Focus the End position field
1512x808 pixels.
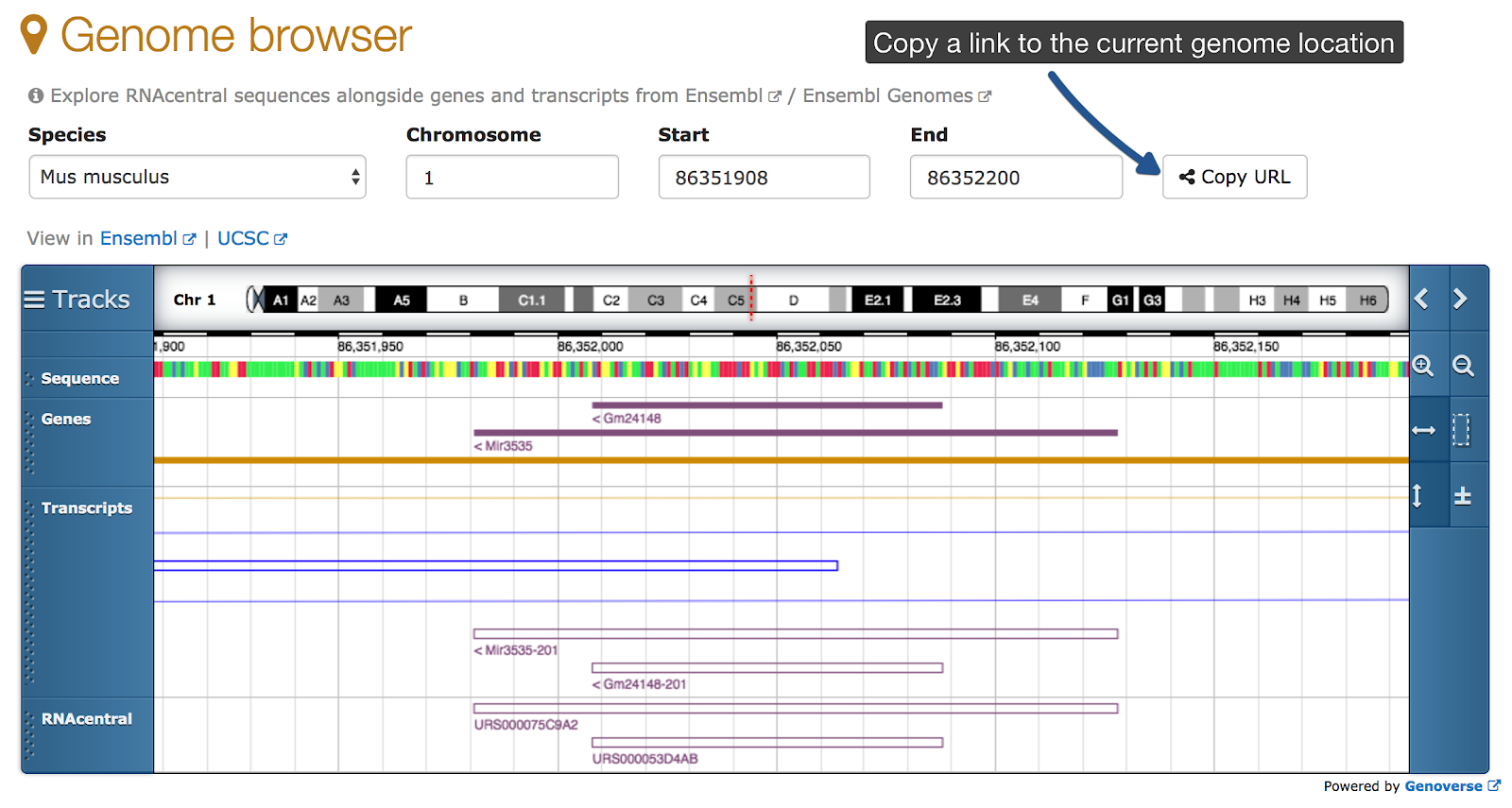(1017, 177)
